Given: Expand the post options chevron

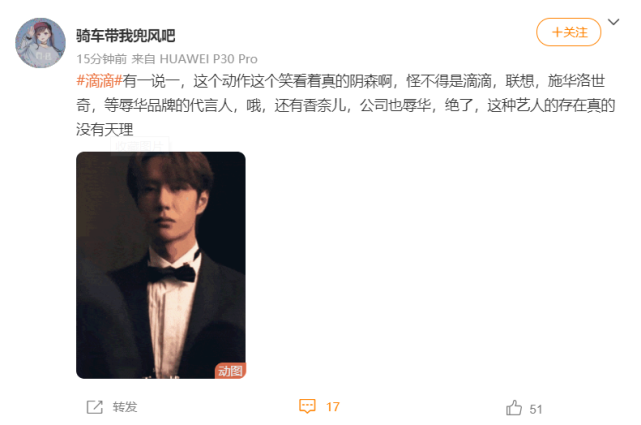Looking at the screenshot, I should coord(613,22).
